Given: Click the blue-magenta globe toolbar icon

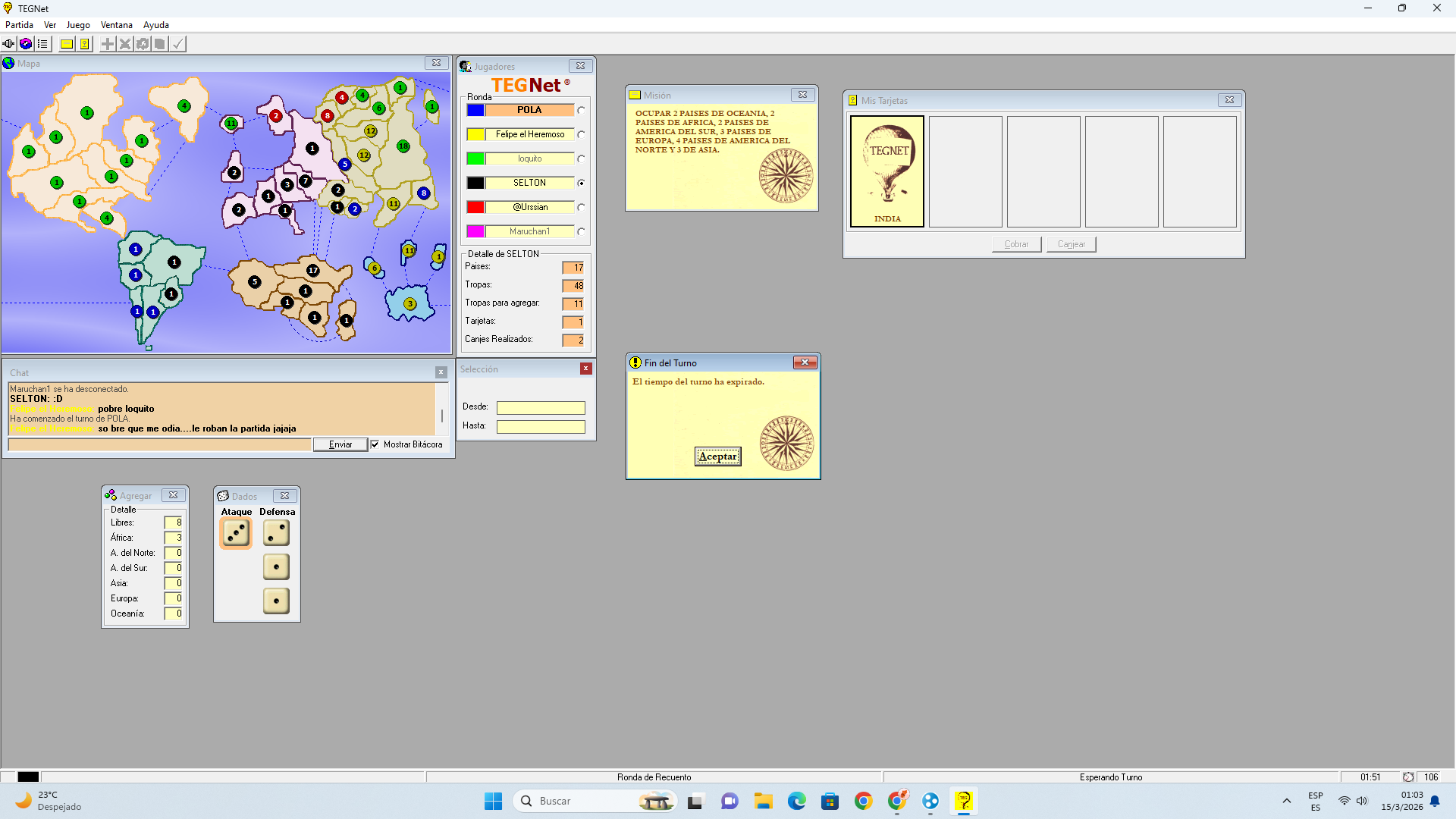Looking at the screenshot, I should click(x=26, y=44).
